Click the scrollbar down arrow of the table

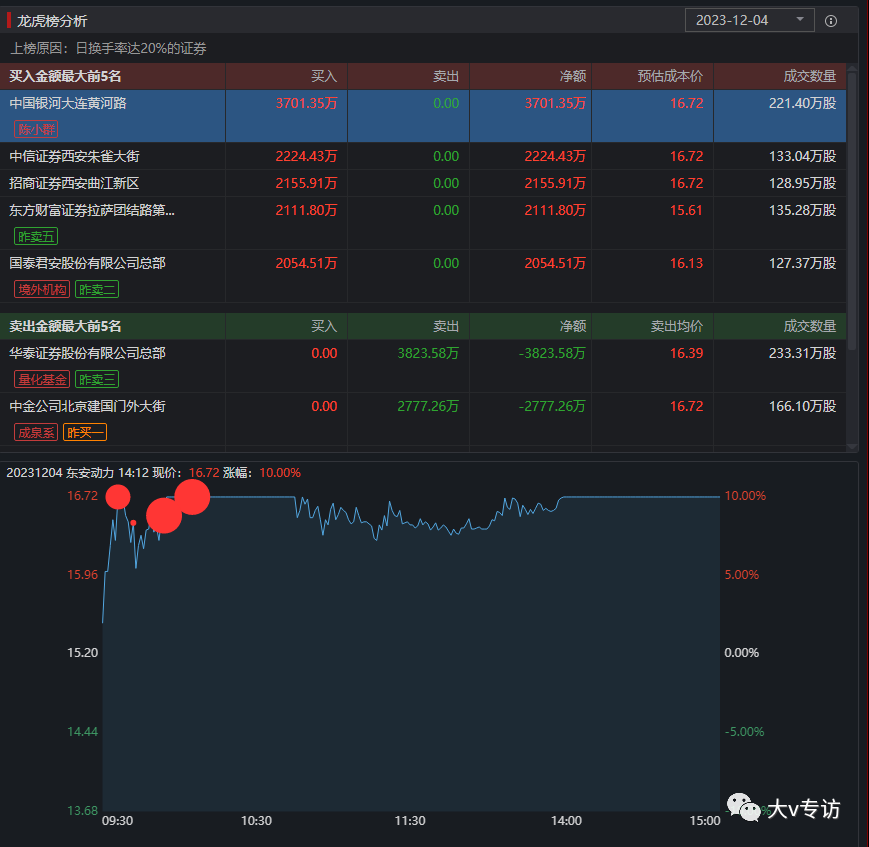tap(852, 447)
